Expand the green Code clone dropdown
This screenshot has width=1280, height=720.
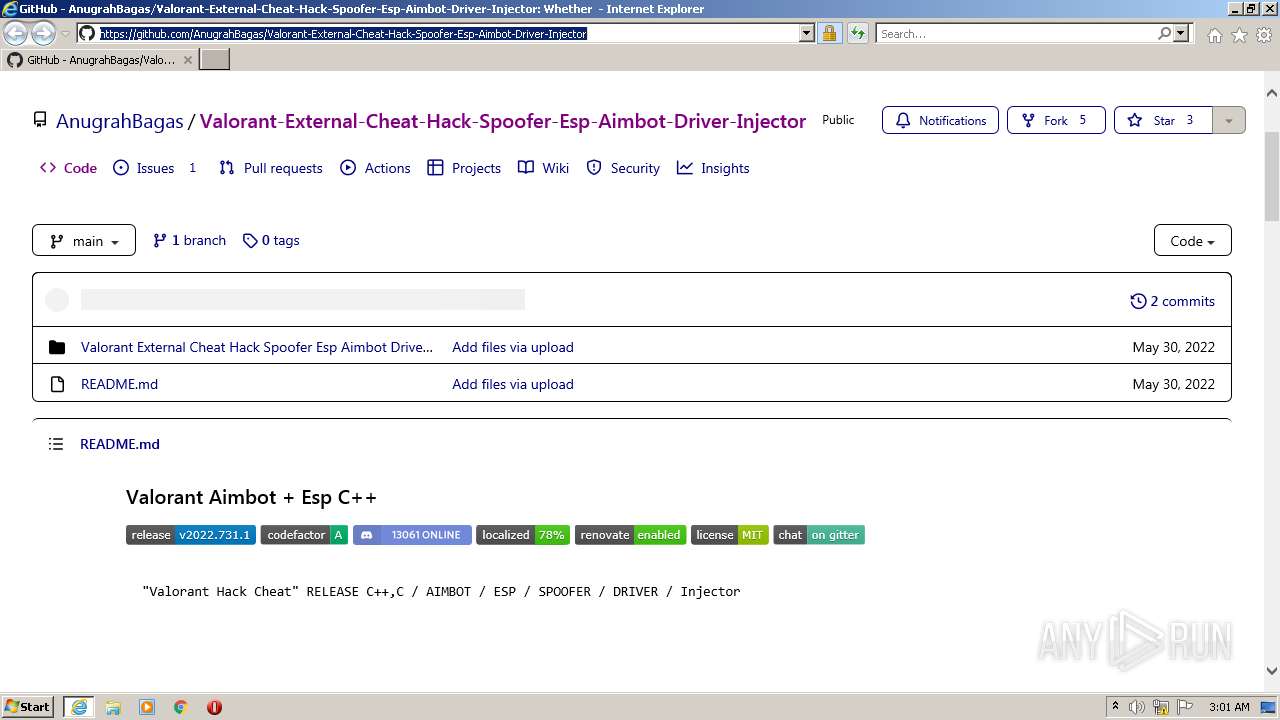(x=1192, y=240)
